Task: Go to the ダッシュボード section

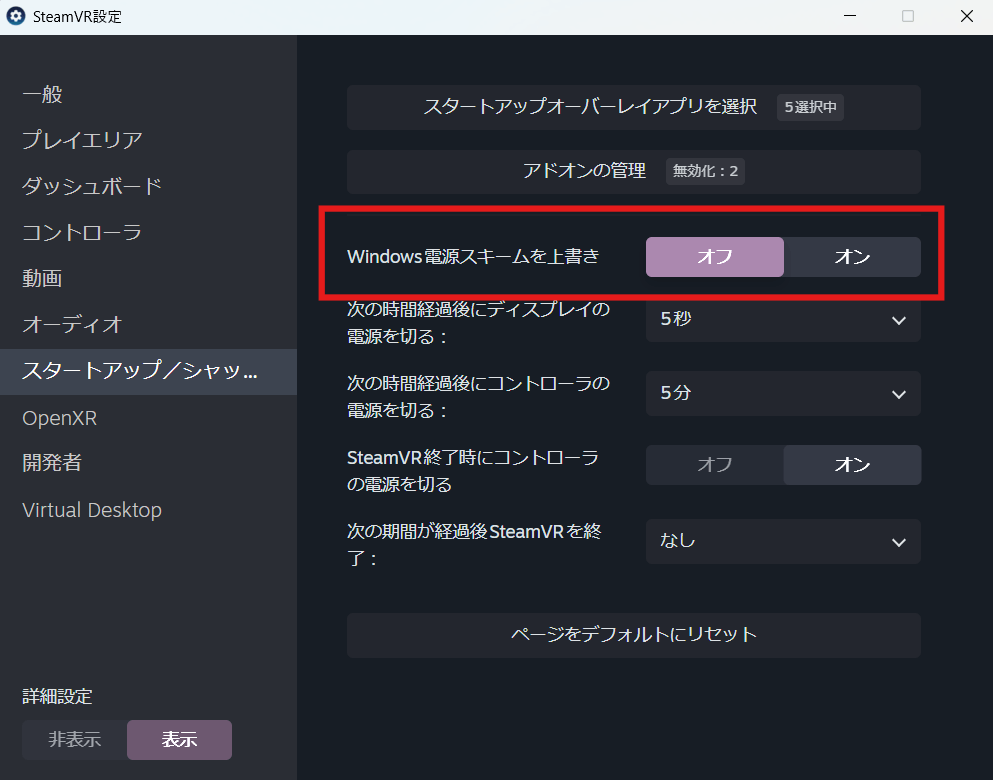Action: pos(92,187)
